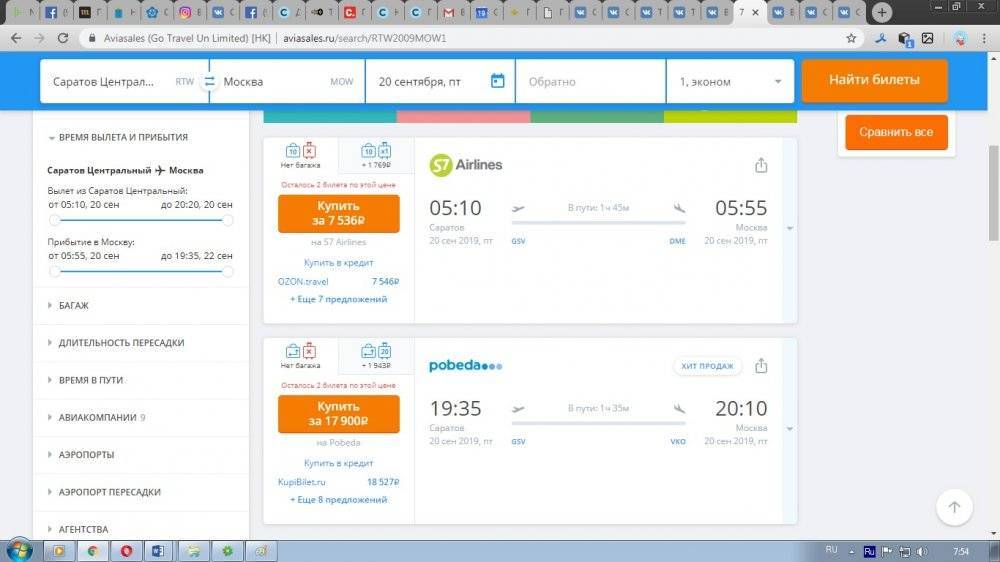Click departure time slider right handle
Viewport: 1000px width, 562px height.
[x=227, y=220]
